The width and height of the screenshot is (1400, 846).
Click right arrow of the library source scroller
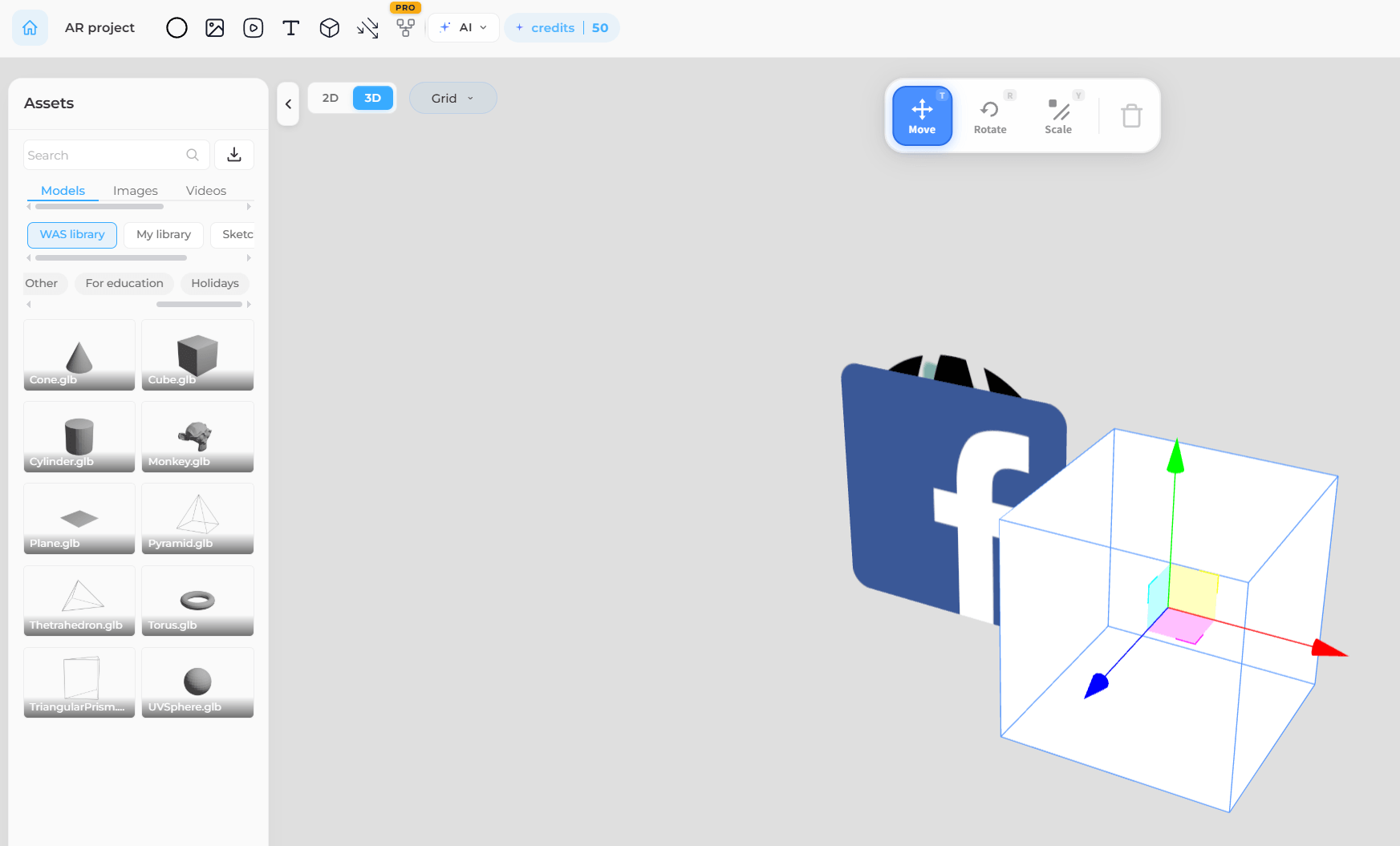click(x=249, y=258)
